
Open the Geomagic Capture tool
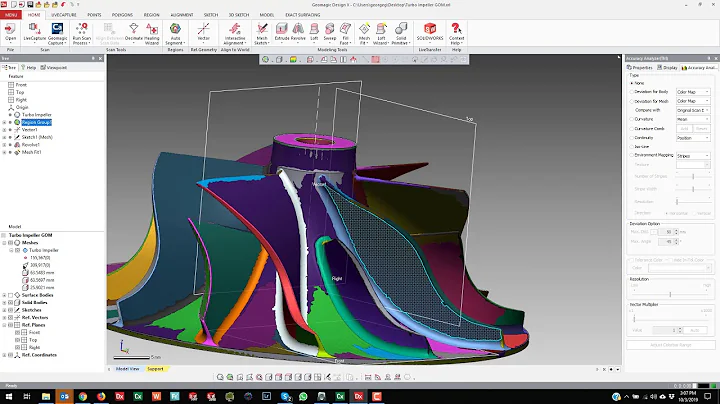[x=57, y=33]
